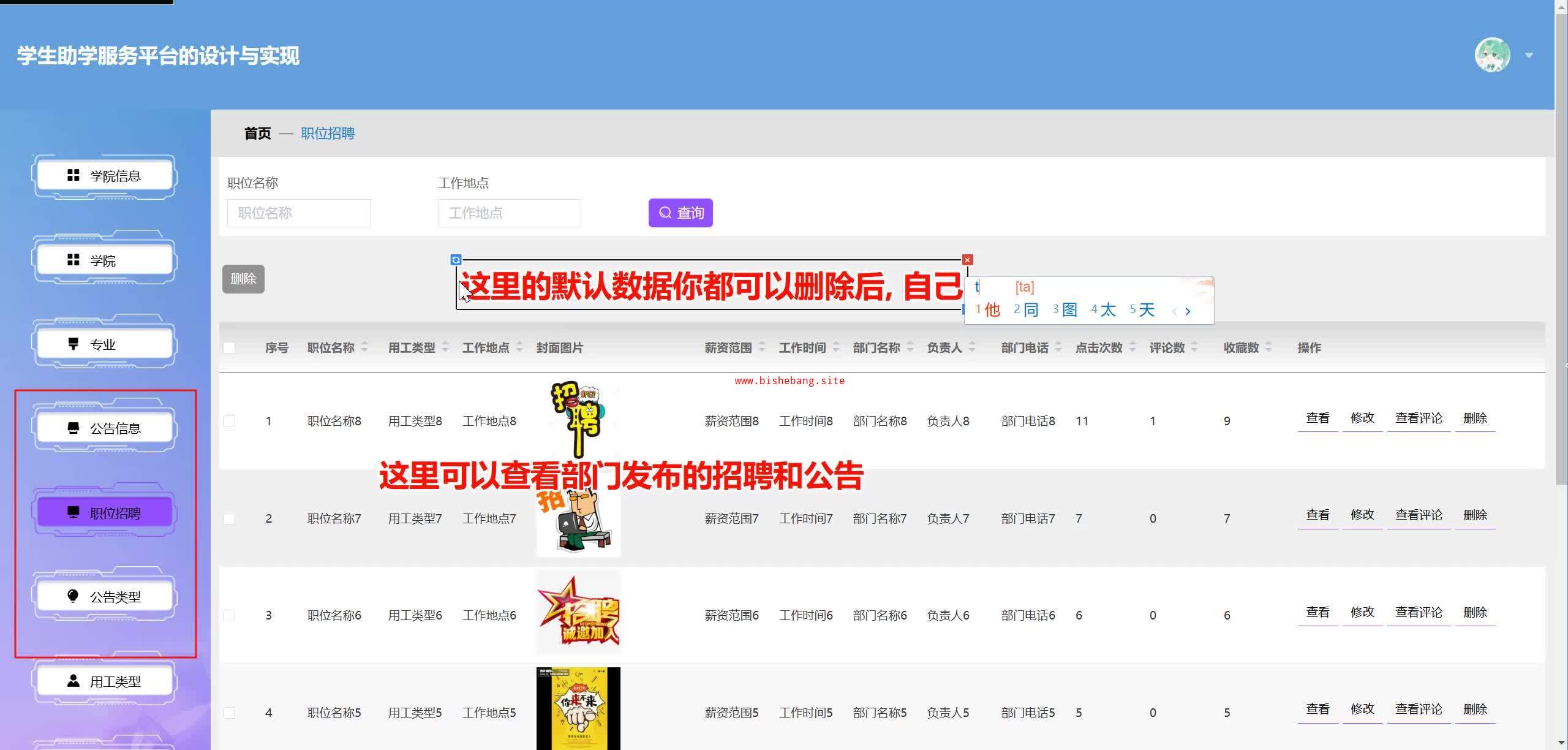
Task: Check the checkbox for row 1
Action: coord(229,421)
